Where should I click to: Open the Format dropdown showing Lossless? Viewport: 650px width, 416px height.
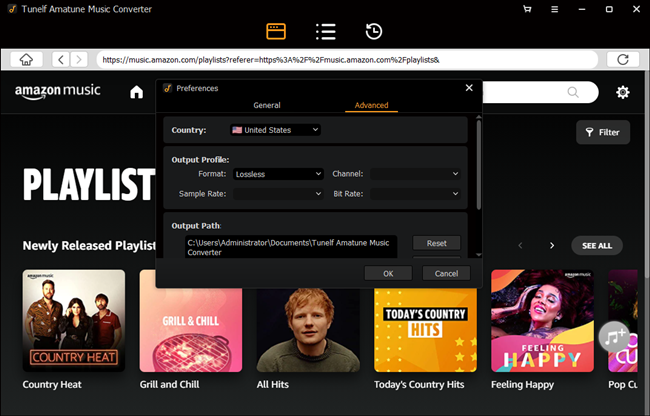point(278,174)
